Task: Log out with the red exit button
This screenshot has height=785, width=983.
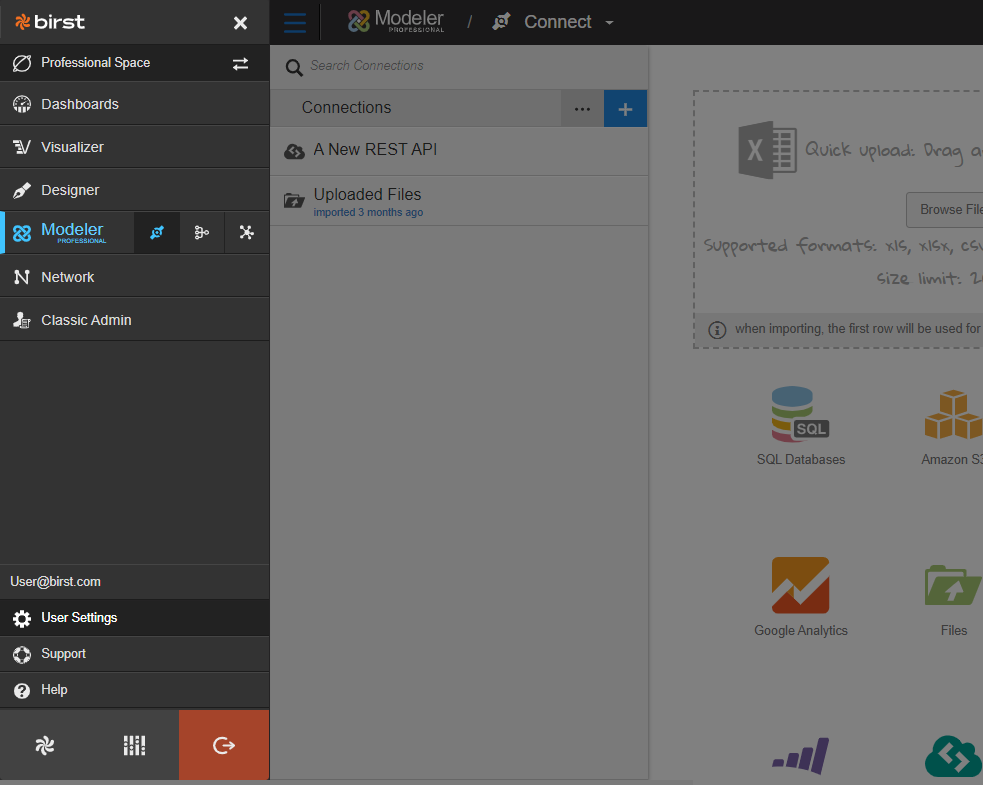Action: coord(224,745)
